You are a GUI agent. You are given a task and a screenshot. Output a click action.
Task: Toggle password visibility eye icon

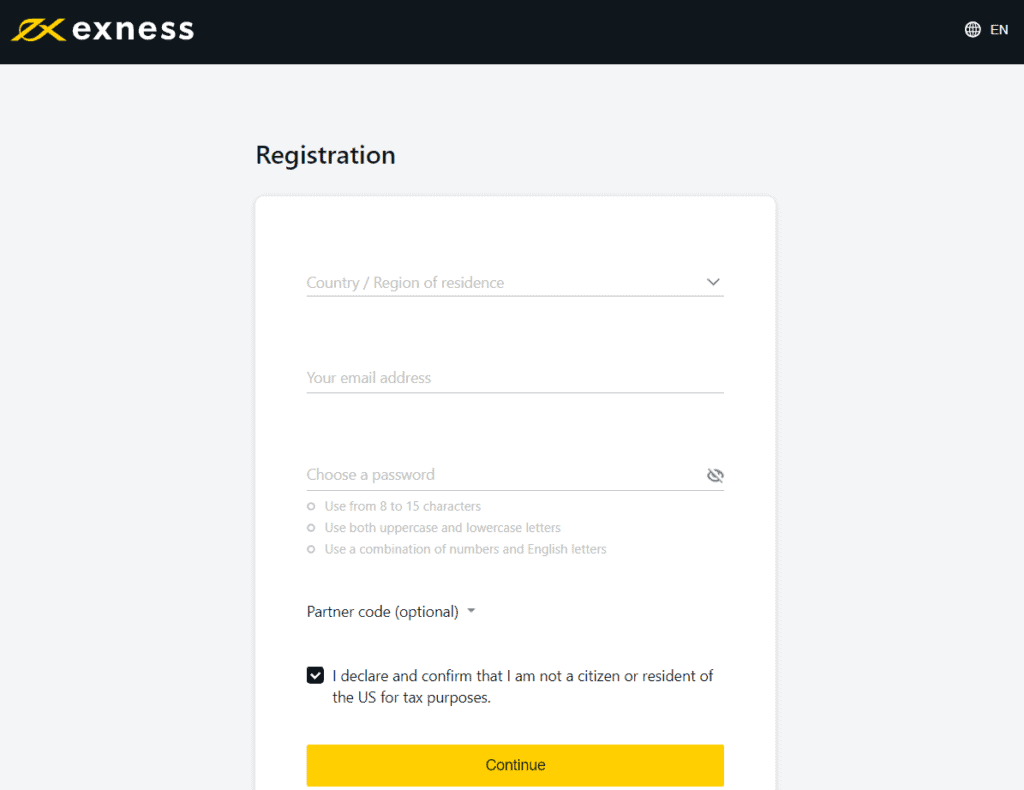[x=715, y=475]
